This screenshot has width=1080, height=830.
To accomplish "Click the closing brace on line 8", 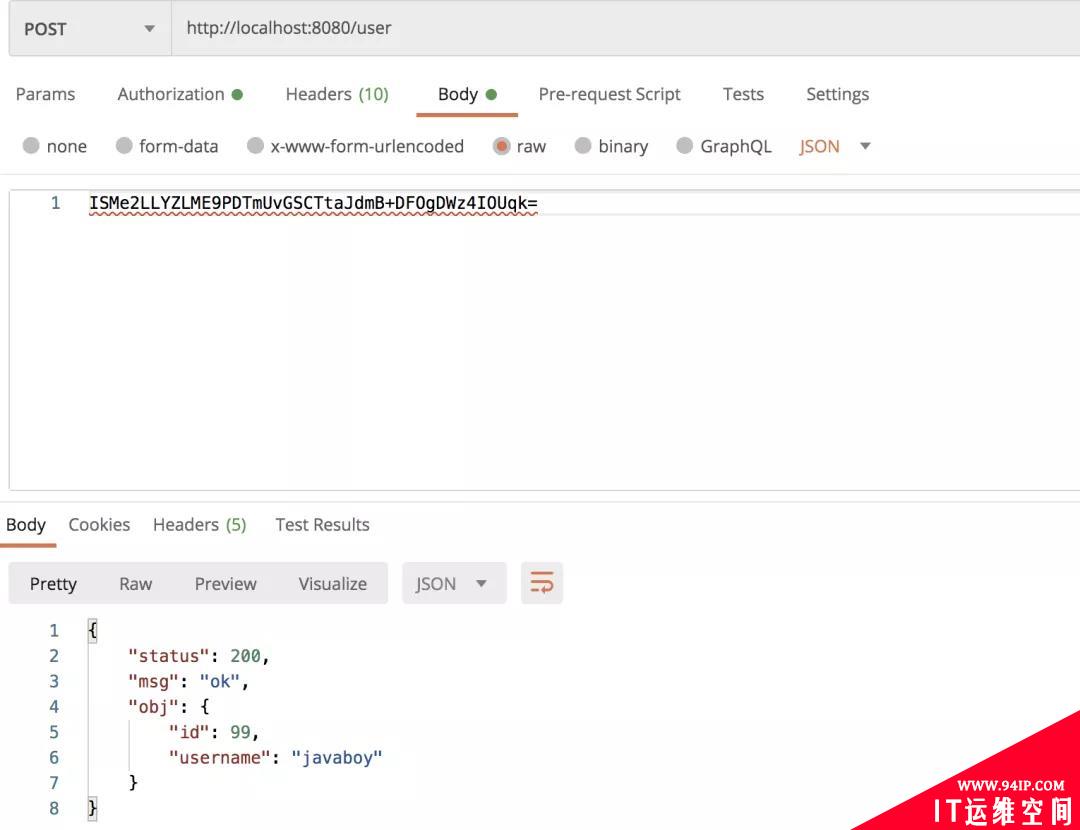I will click(92, 808).
